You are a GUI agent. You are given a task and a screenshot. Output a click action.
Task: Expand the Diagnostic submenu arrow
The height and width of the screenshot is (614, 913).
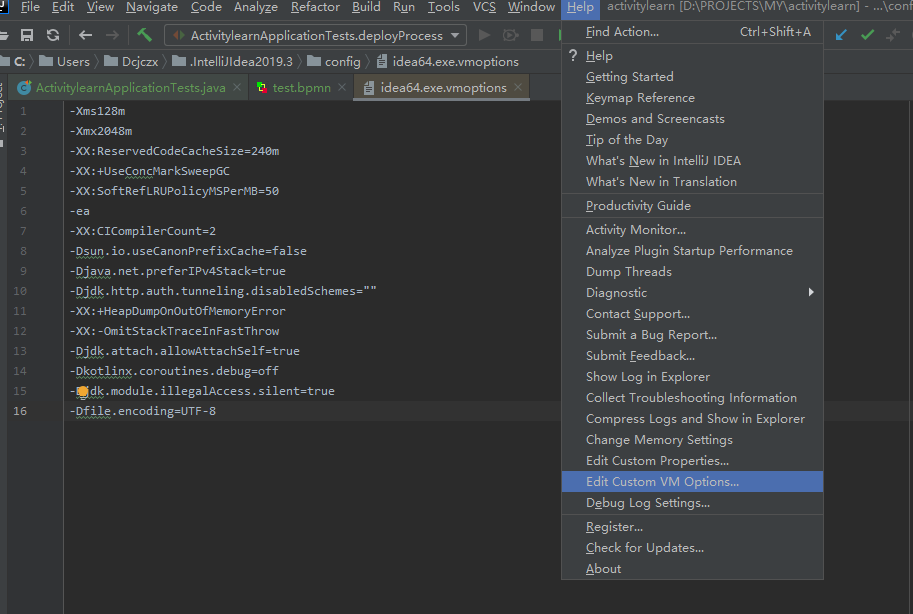[x=811, y=292]
